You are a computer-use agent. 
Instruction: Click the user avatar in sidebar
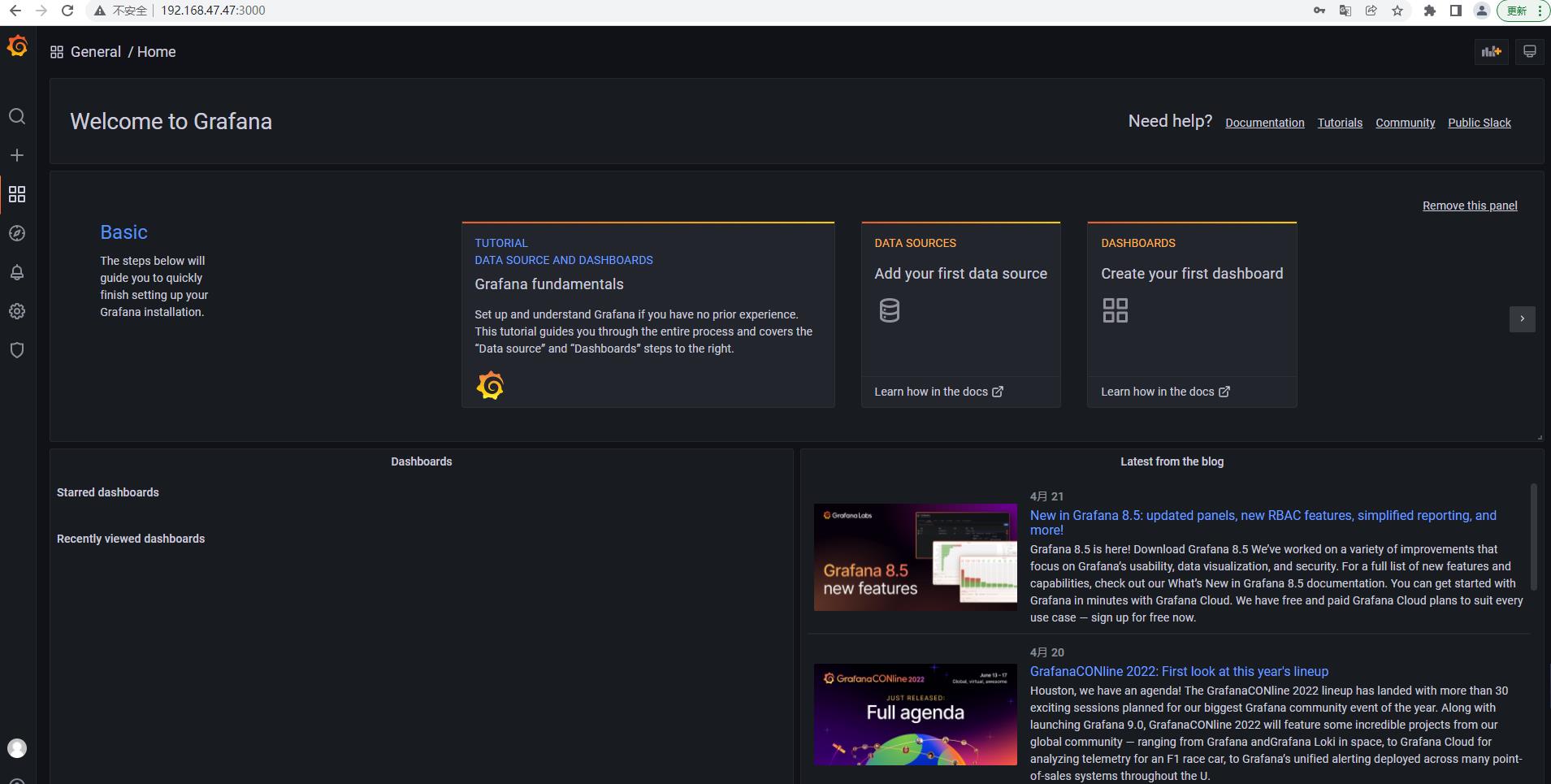[x=17, y=748]
